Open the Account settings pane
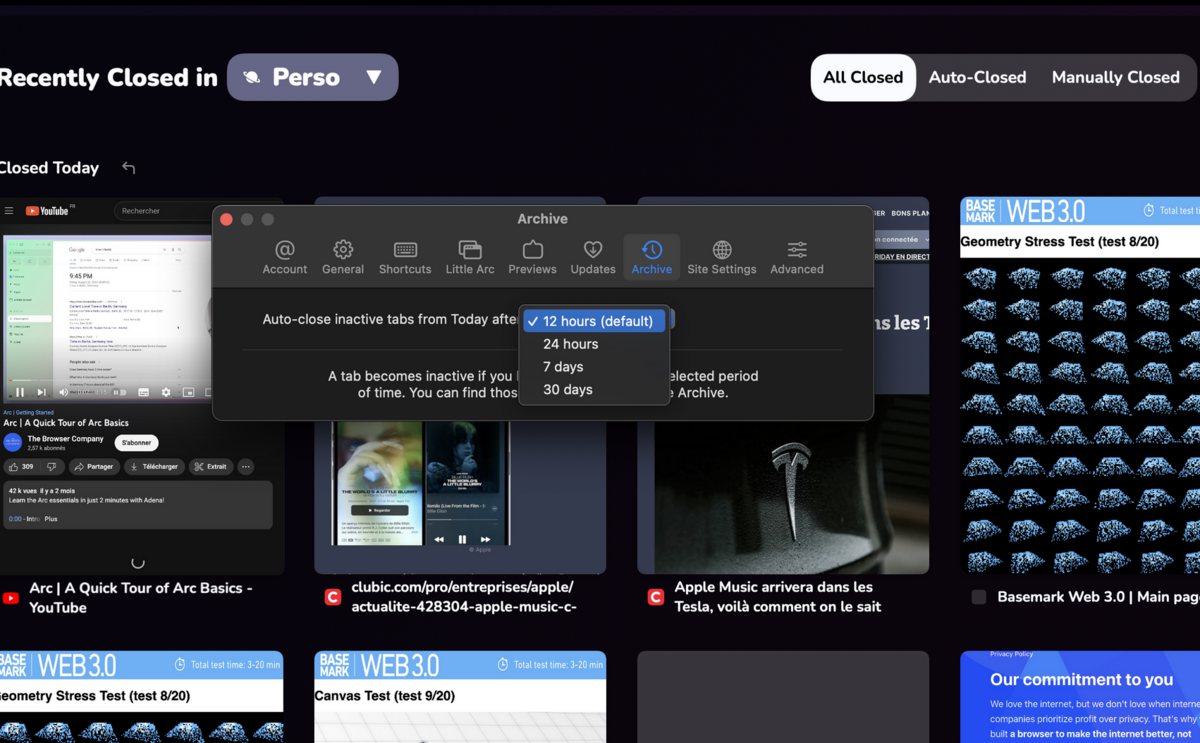1200x743 pixels. pyautogui.click(x=285, y=257)
